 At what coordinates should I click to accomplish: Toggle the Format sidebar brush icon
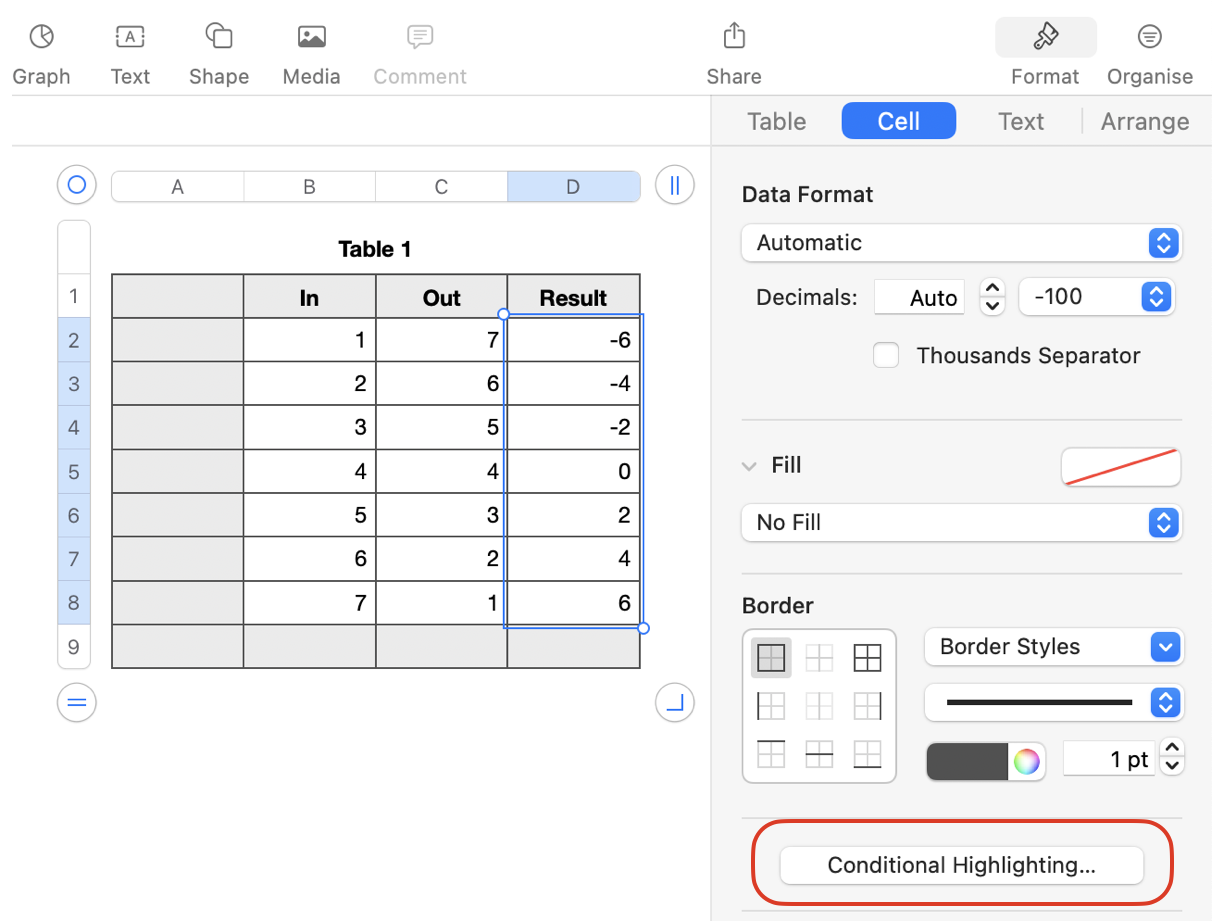[1045, 39]
